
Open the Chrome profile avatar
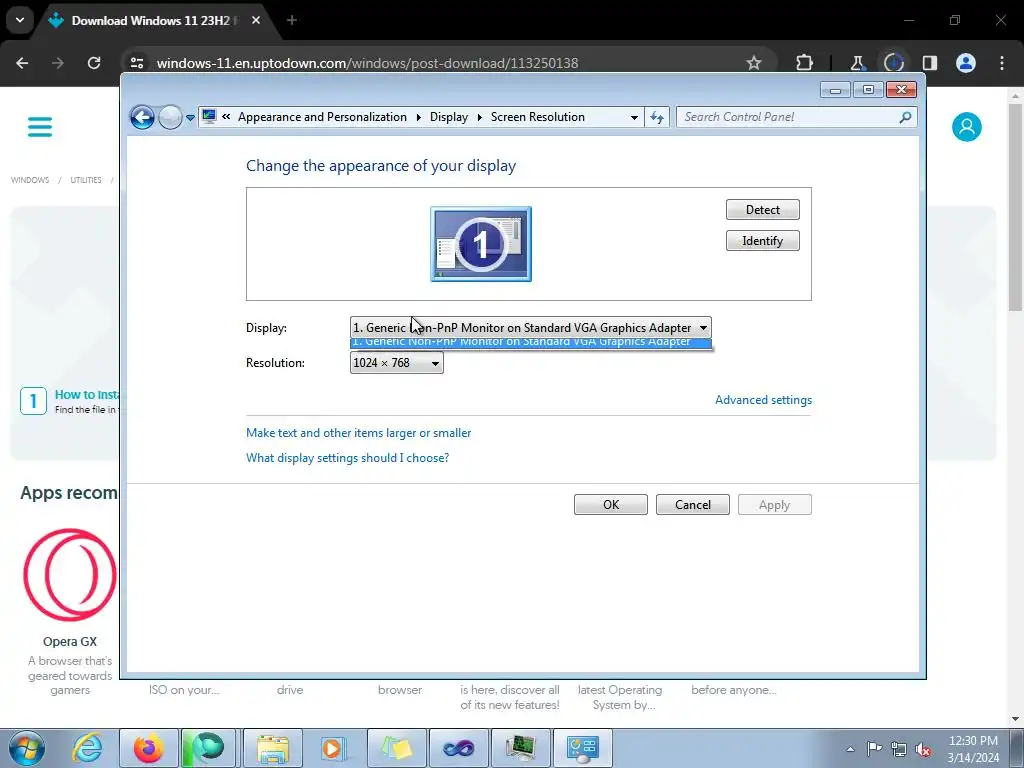pos(966,63)
